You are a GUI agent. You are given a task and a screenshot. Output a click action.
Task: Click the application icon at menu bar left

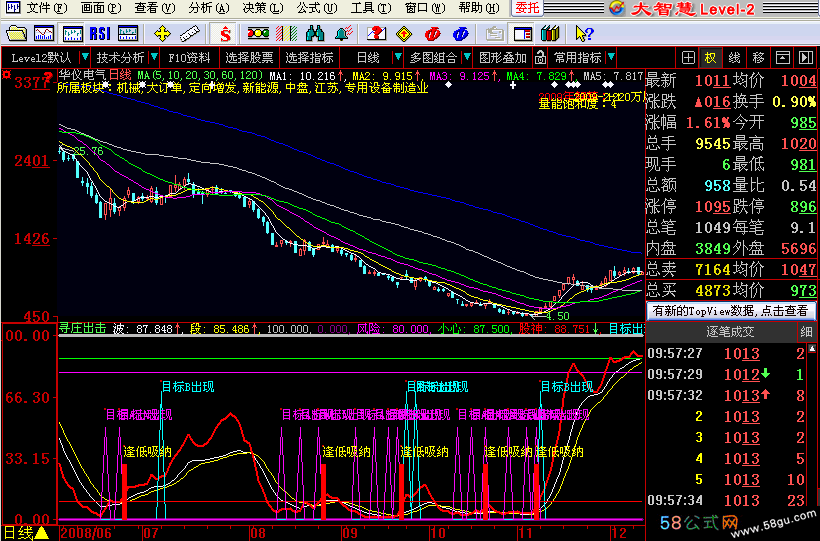point(12,7)
